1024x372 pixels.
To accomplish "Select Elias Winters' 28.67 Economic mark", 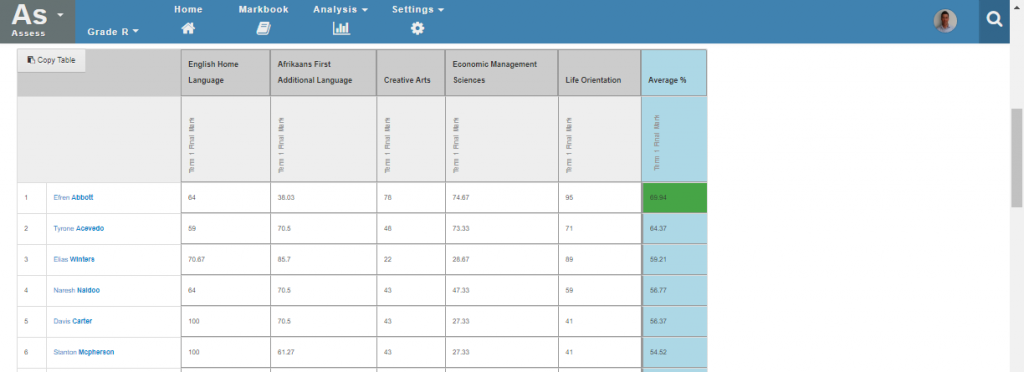I will 502,259.
